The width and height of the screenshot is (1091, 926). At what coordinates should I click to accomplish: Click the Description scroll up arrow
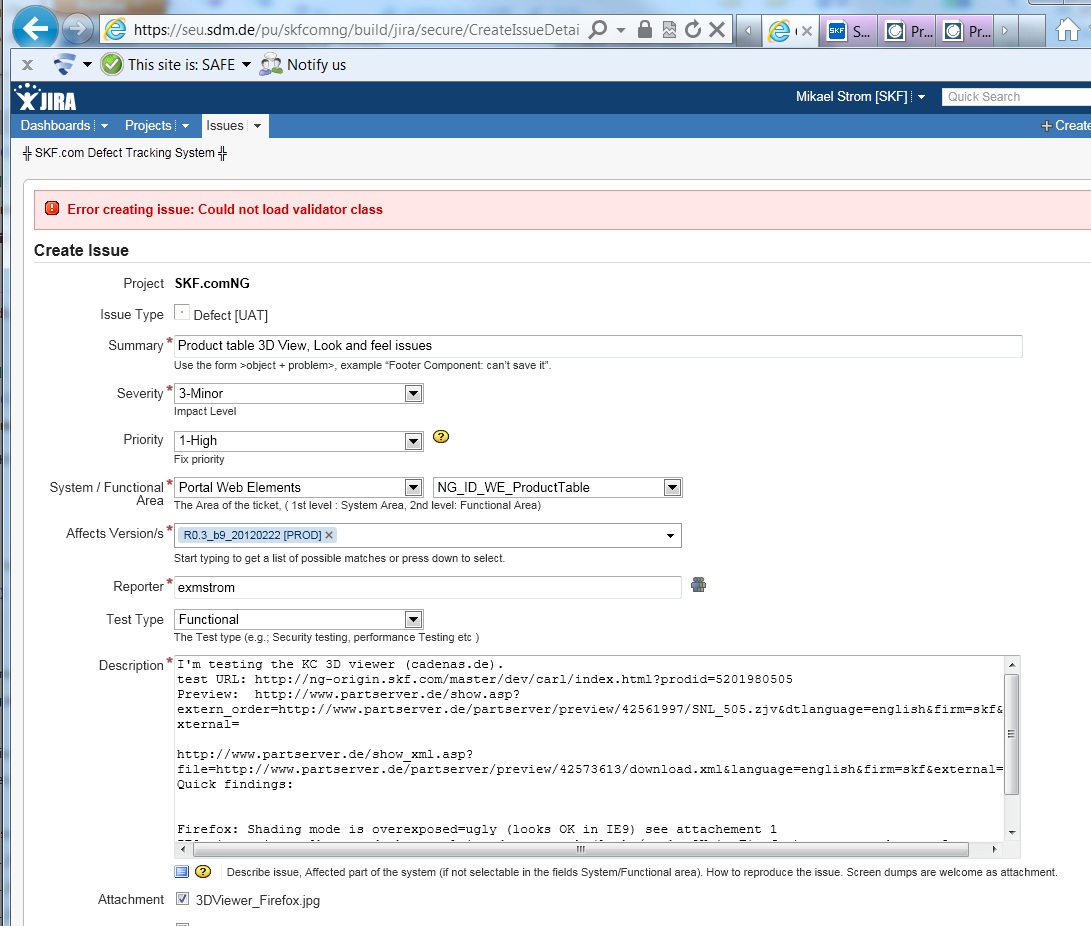click(x=1012, y=664)
